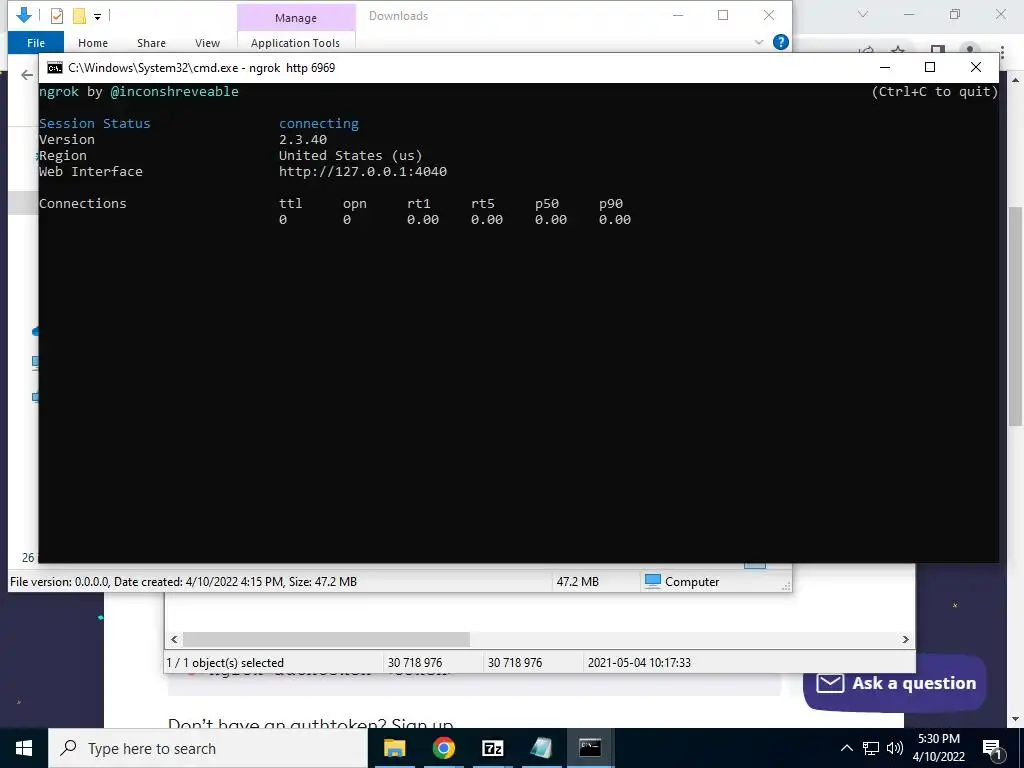Open the Ask a question button
Screen dimensions: 1024x768
tap(894, 683)
